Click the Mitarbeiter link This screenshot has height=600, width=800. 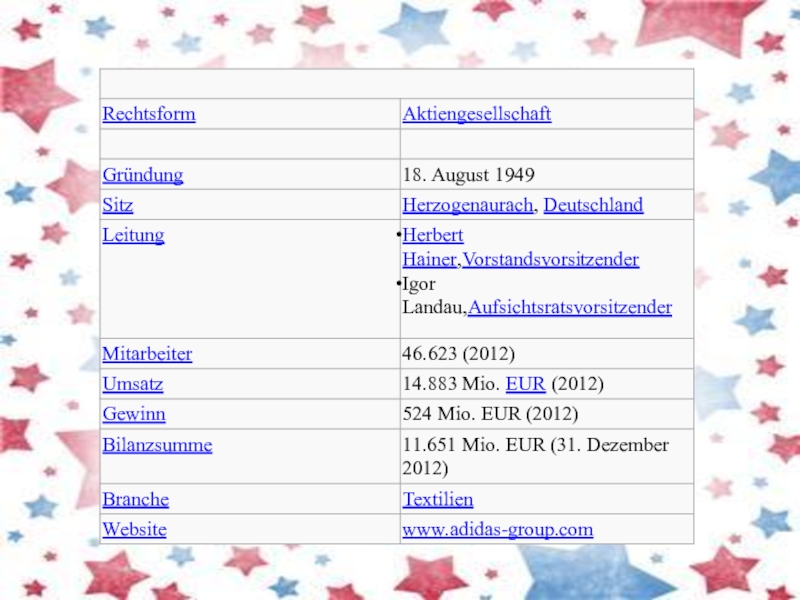coord(147,354)
